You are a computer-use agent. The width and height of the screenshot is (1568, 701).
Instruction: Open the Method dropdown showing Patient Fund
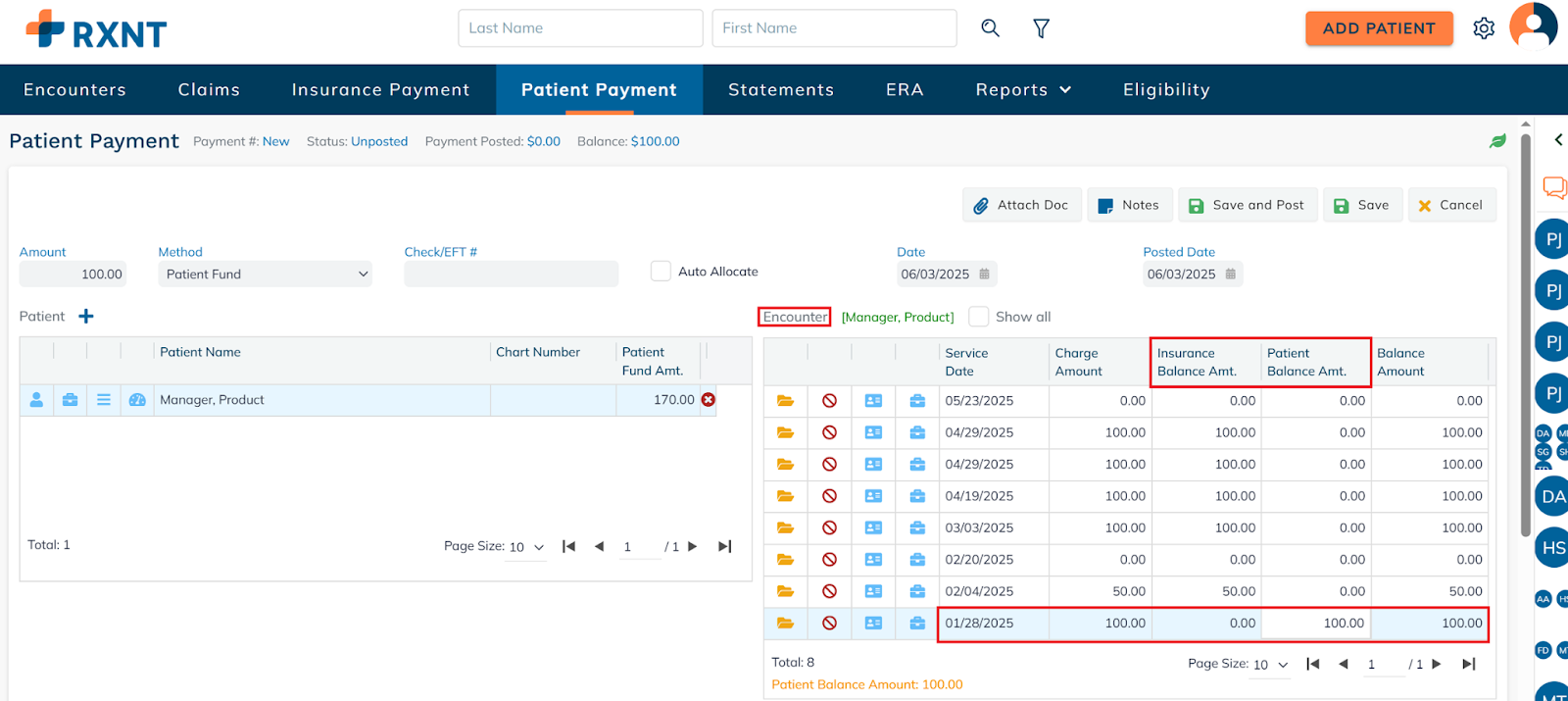click(265, 275)
